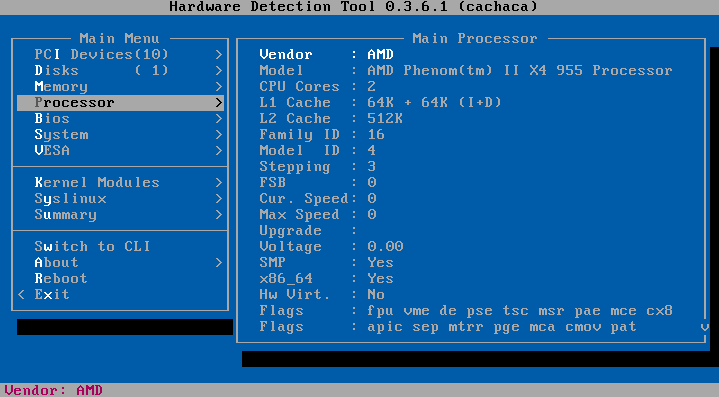Open the Summary menu entry
719x397 pixels.
tap(120, 215)
